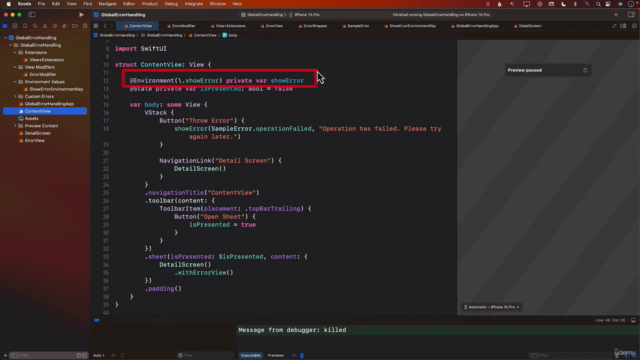Go forward in editor history
This screenshot has width=640, height=360.
pos(111,26)
